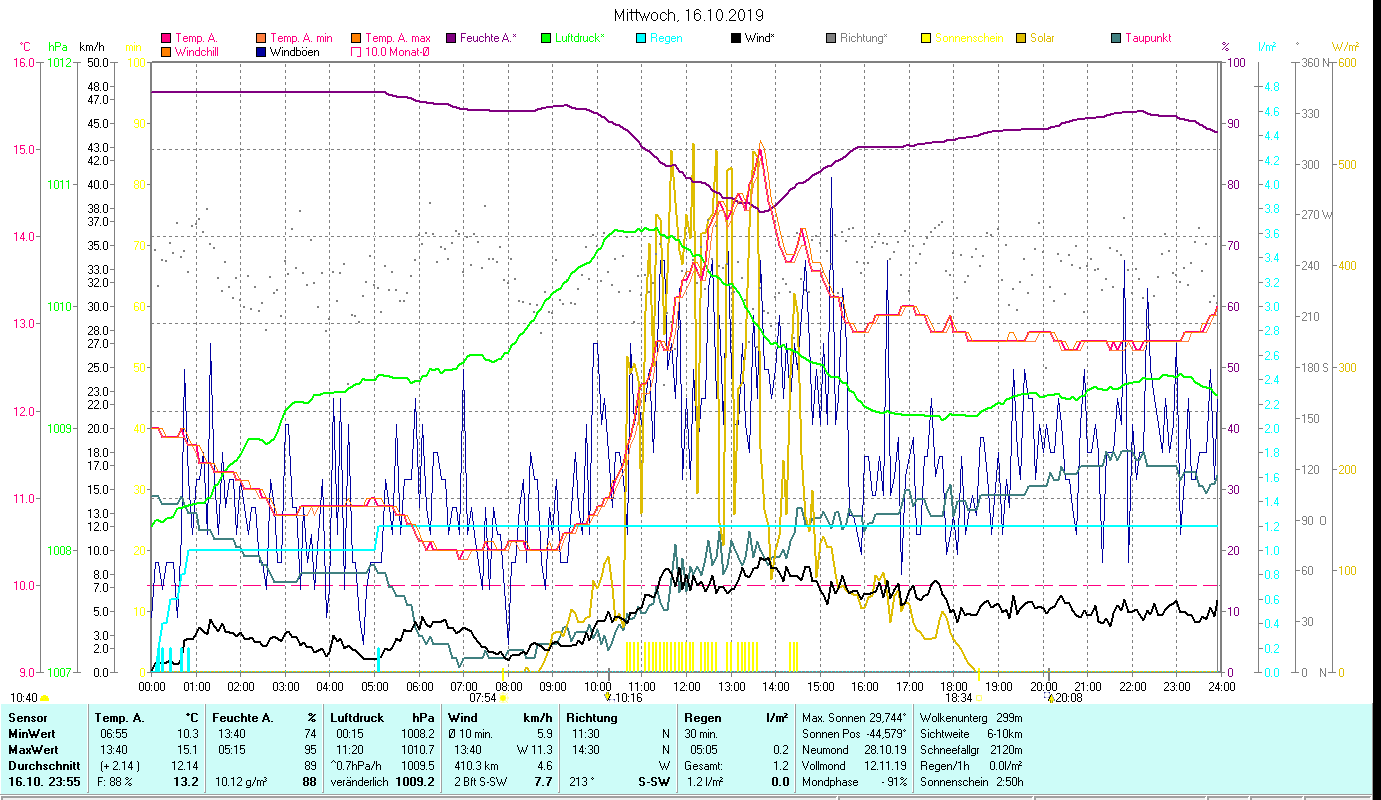1381x800 pixels.
Task: Click the sunrise sun icon at 07:54
Action: (504, 699)
